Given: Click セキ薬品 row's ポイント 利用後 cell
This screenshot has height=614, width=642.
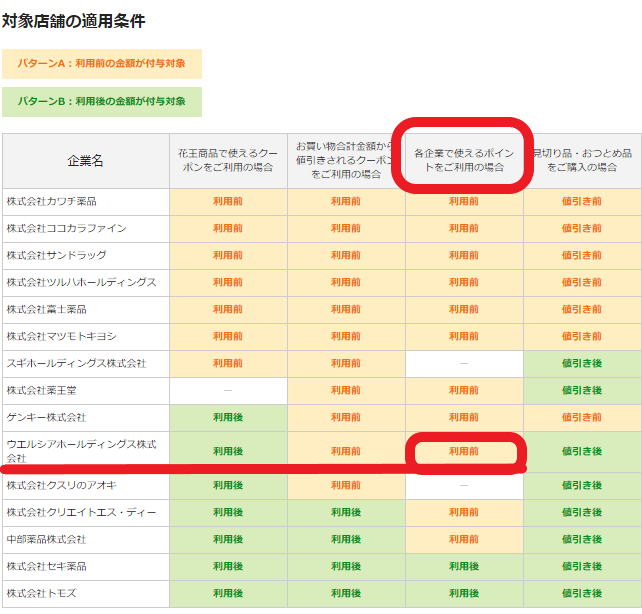Looking at the screenshot, I should coord(464,567).
